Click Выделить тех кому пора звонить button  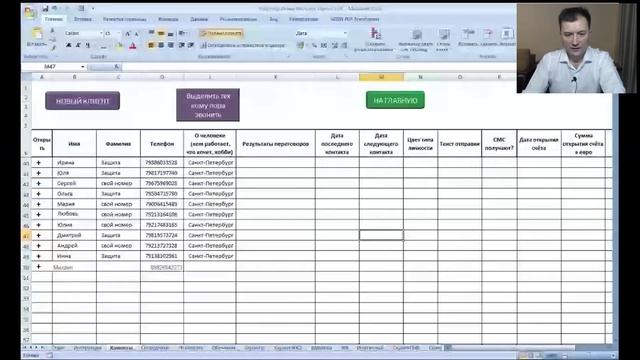(x=208, y=105)
